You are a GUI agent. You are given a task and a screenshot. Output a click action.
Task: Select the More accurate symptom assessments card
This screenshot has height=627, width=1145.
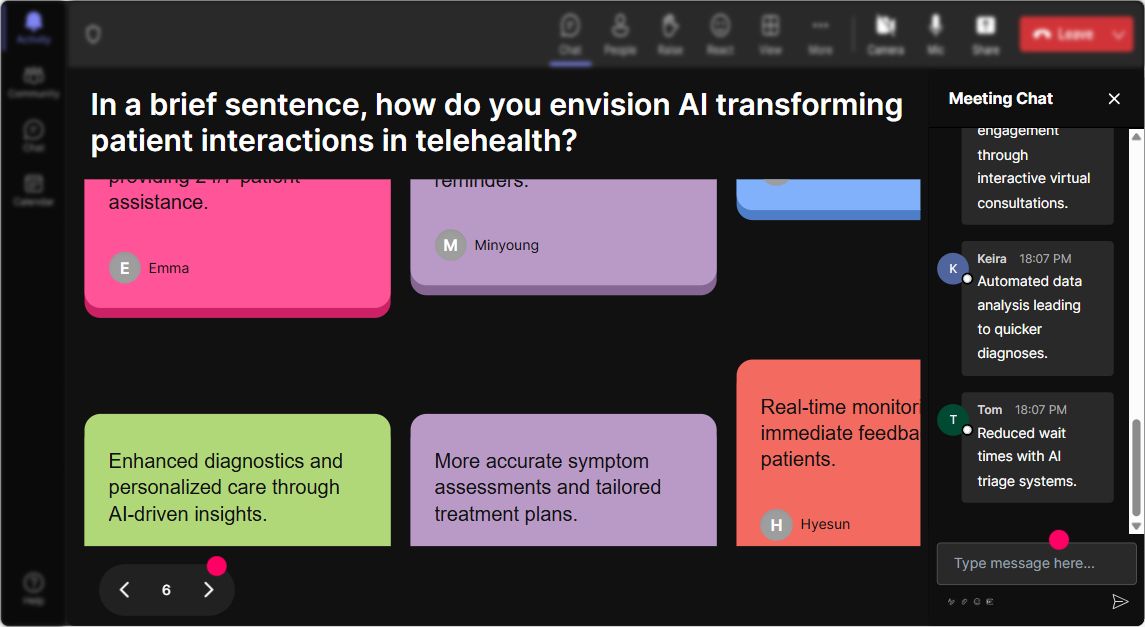click(563, 480)
